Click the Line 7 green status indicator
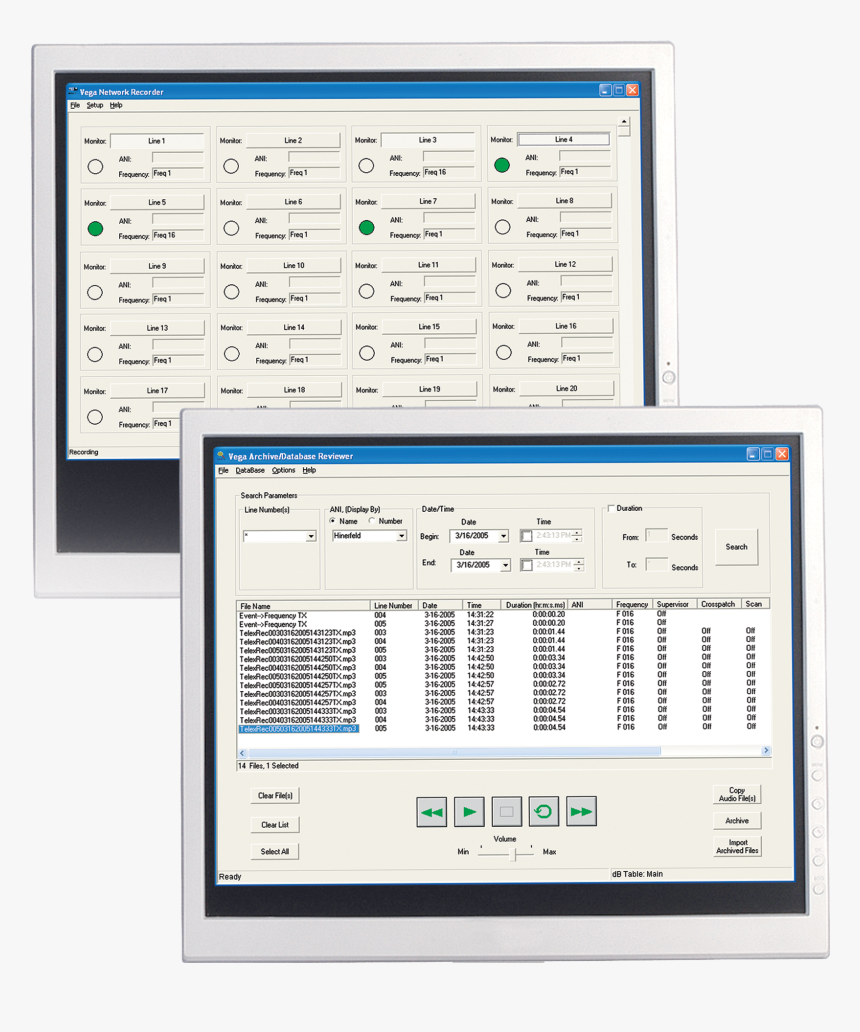The width and height of the screenshot is (860, 1032). tap(366, 228)
